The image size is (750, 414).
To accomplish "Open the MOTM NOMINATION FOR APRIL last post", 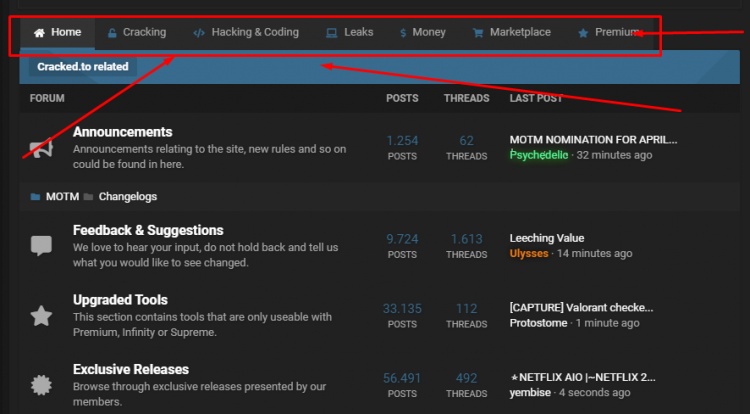I will 593,140.
